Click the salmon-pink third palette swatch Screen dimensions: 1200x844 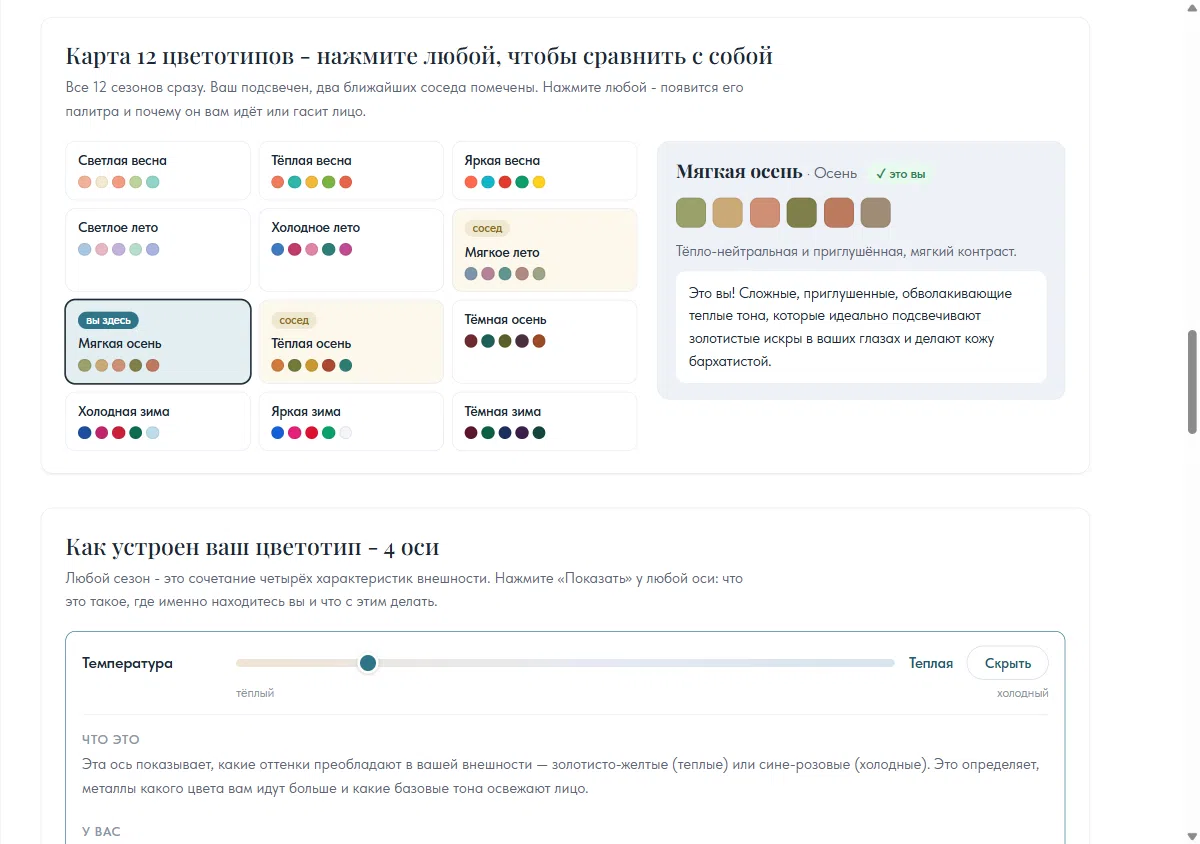[x=765, y=213]
